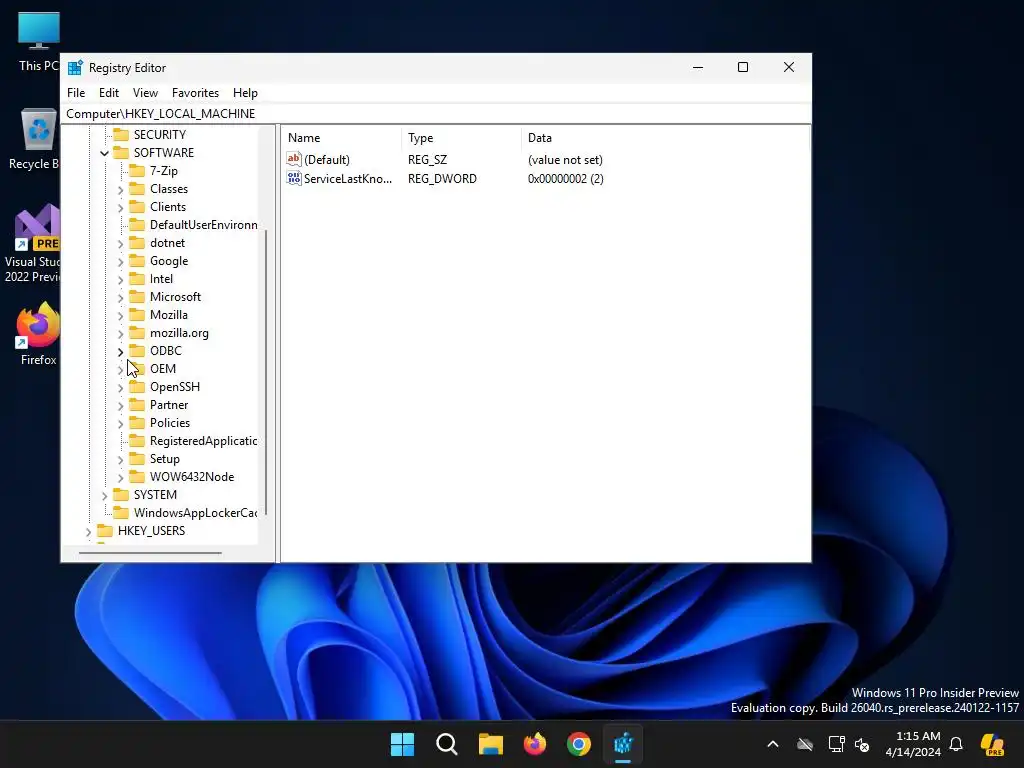This screenshot has height=768, width=1024.
Task: Launch Chrome from the taskbar
Action: (x=579, y=744)
